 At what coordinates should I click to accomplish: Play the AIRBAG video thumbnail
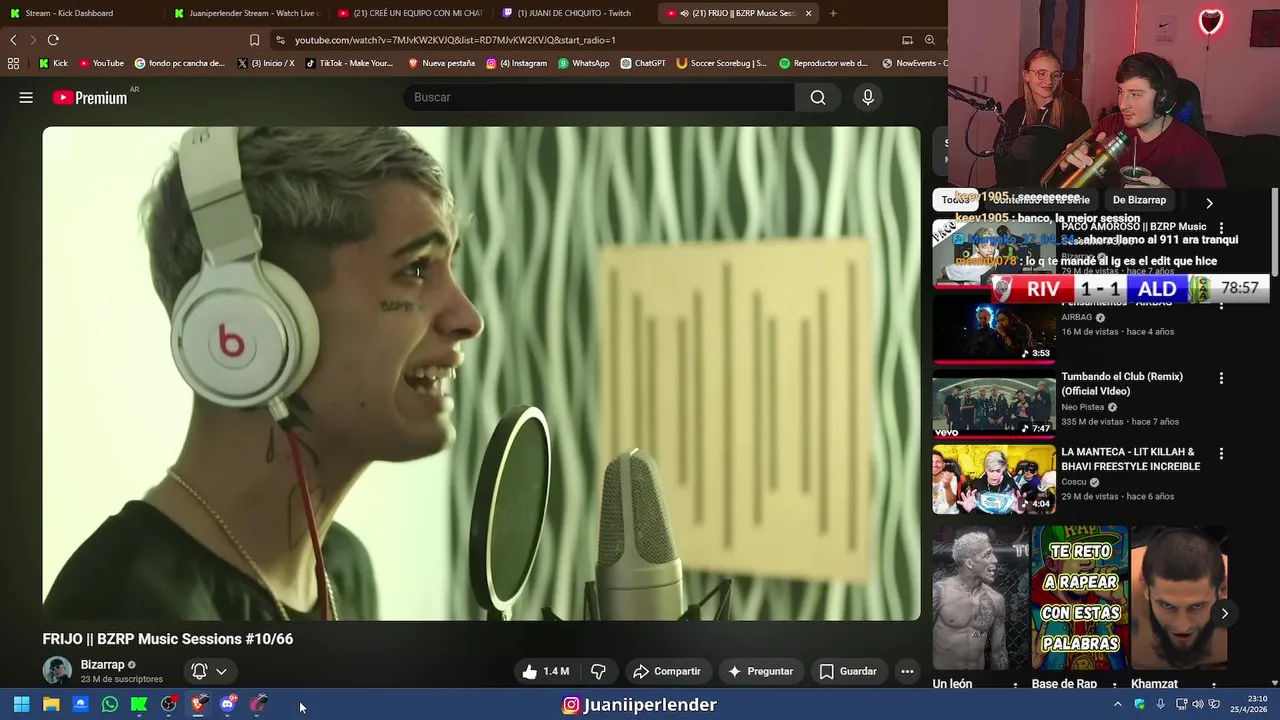tap(993, 329)
